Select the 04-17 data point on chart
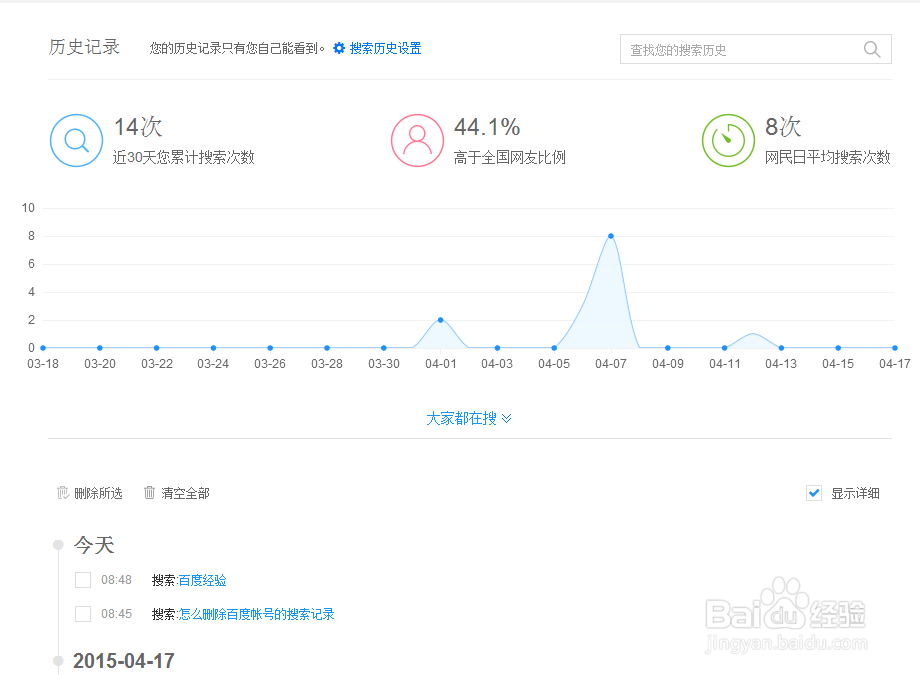 pos(895,348)
